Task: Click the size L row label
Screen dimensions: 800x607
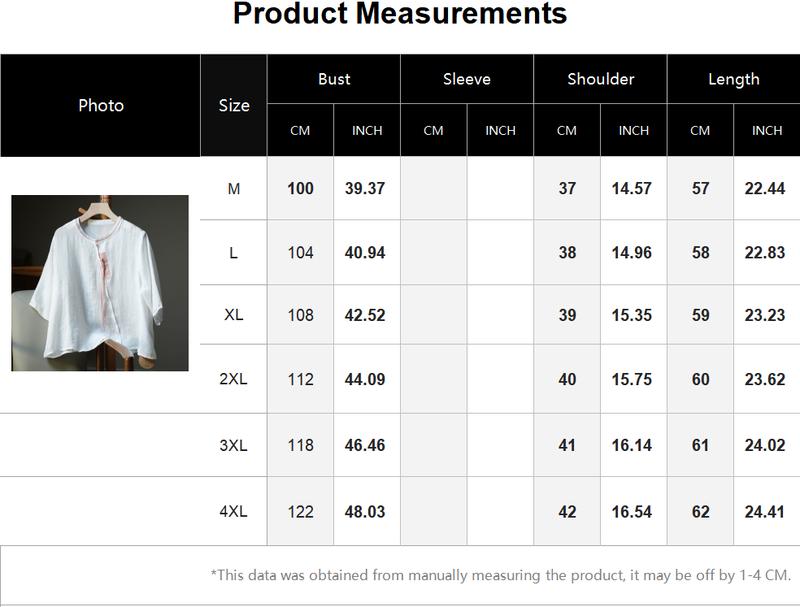Action: pos(234,253)
